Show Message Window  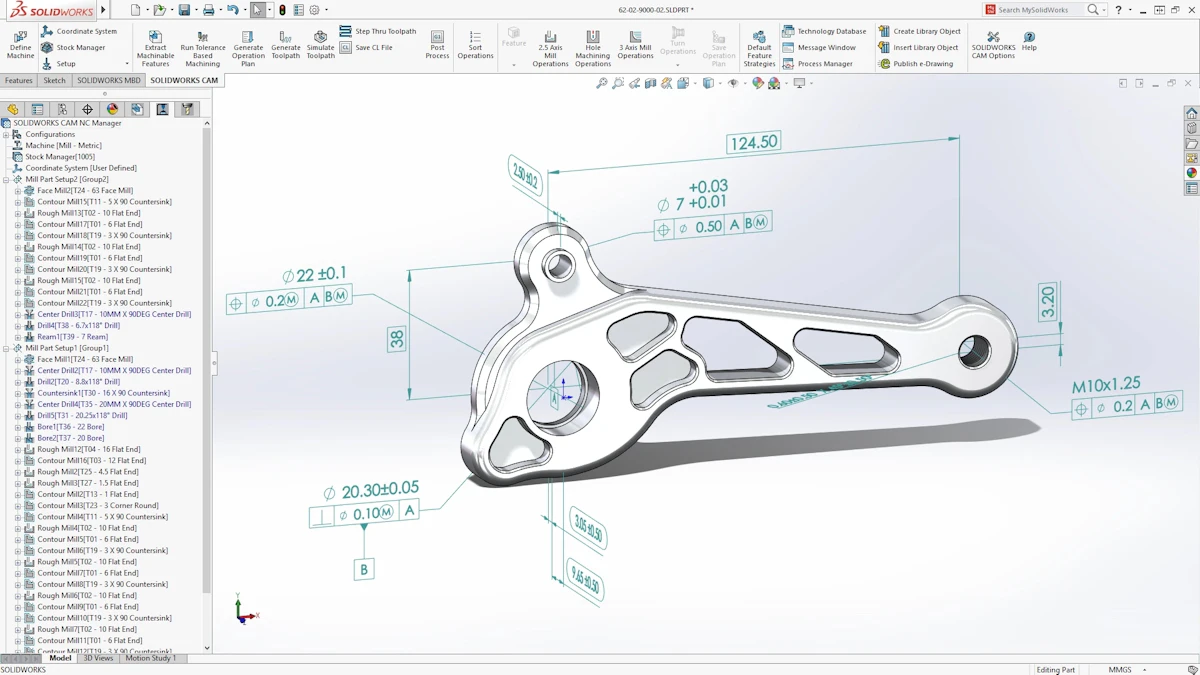[819, 47]
